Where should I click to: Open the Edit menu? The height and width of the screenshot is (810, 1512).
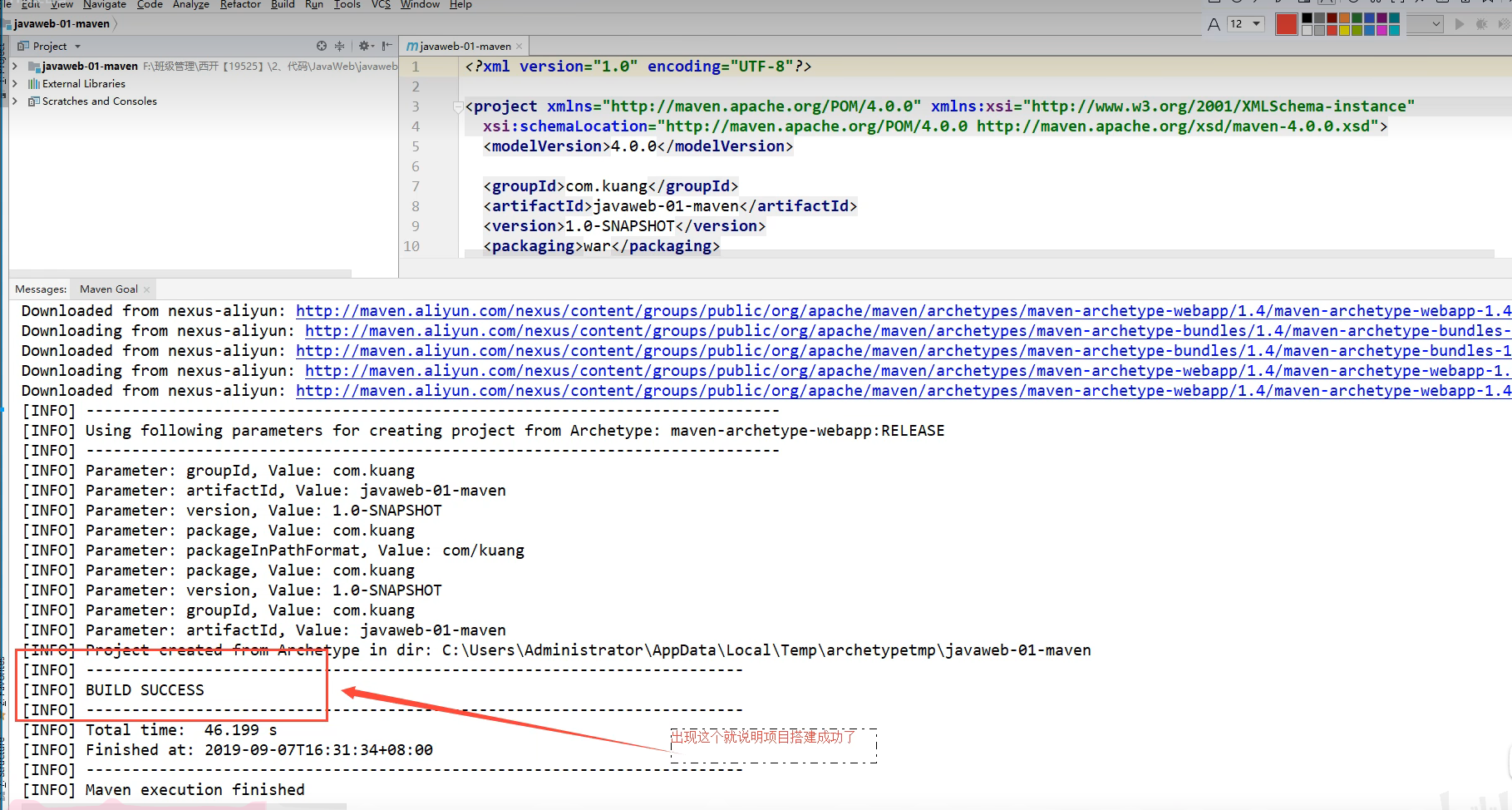pos(31,4)
